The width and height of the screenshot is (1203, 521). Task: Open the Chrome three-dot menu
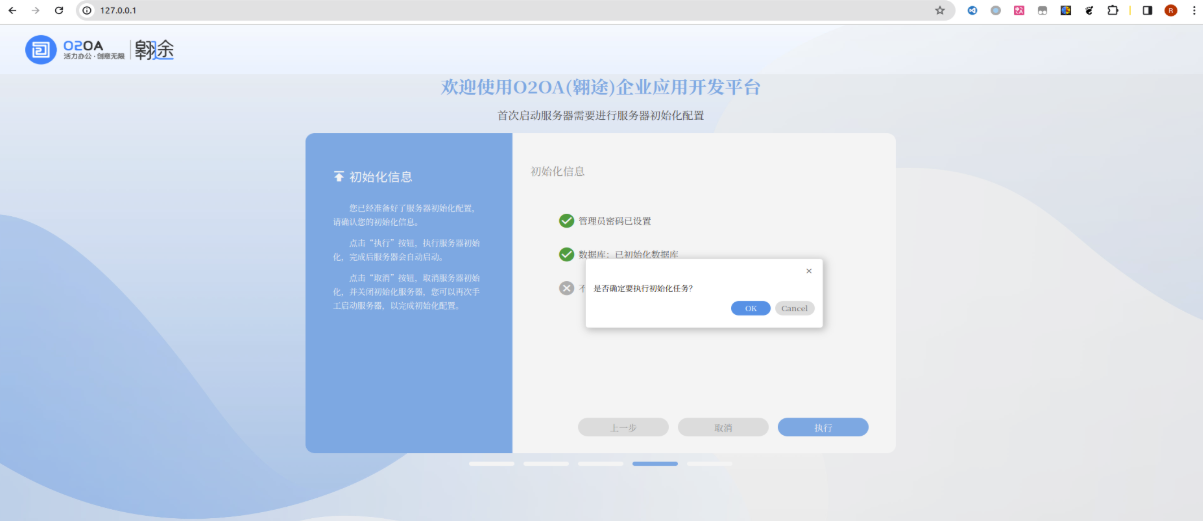(x=1191, y=10)
